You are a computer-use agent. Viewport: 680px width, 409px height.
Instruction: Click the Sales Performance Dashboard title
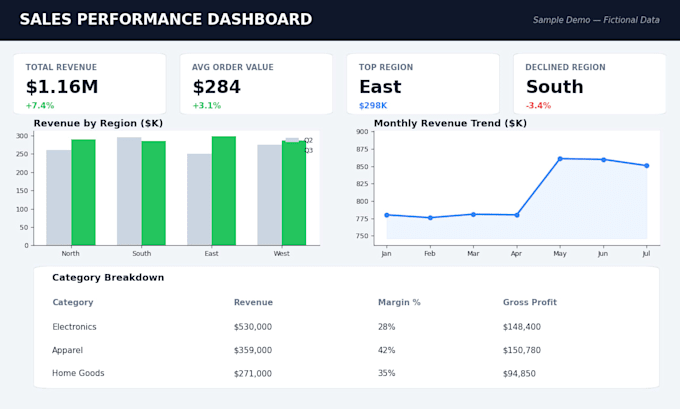(x=166, y=20)
